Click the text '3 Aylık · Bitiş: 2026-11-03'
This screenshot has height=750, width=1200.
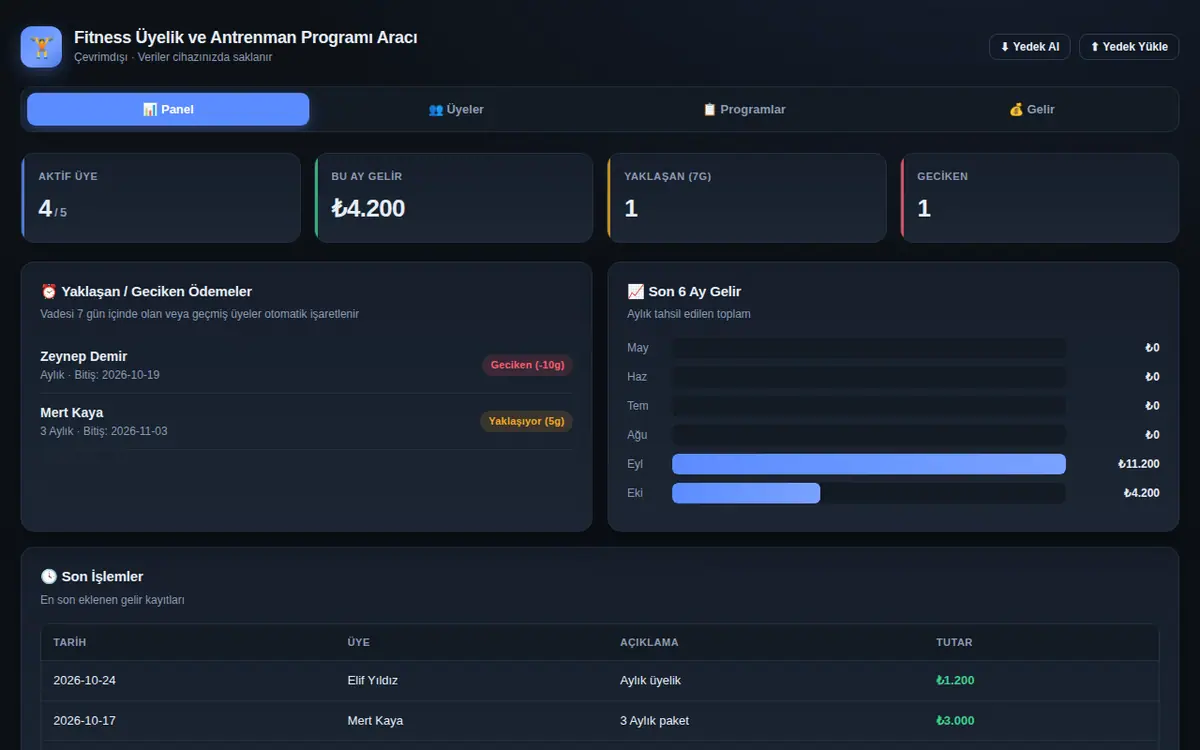point(104,431)
